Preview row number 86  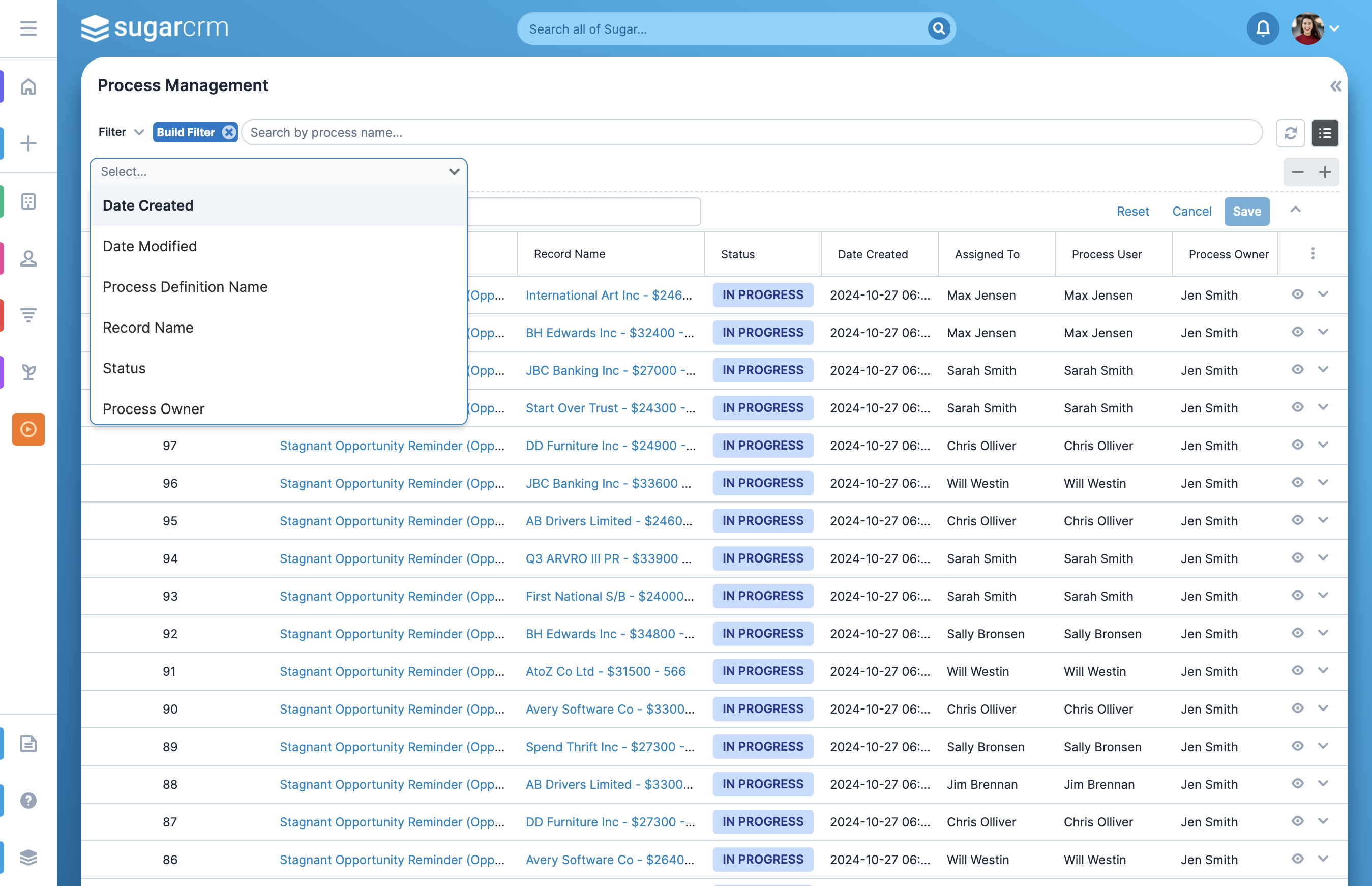pos(1297,859)
